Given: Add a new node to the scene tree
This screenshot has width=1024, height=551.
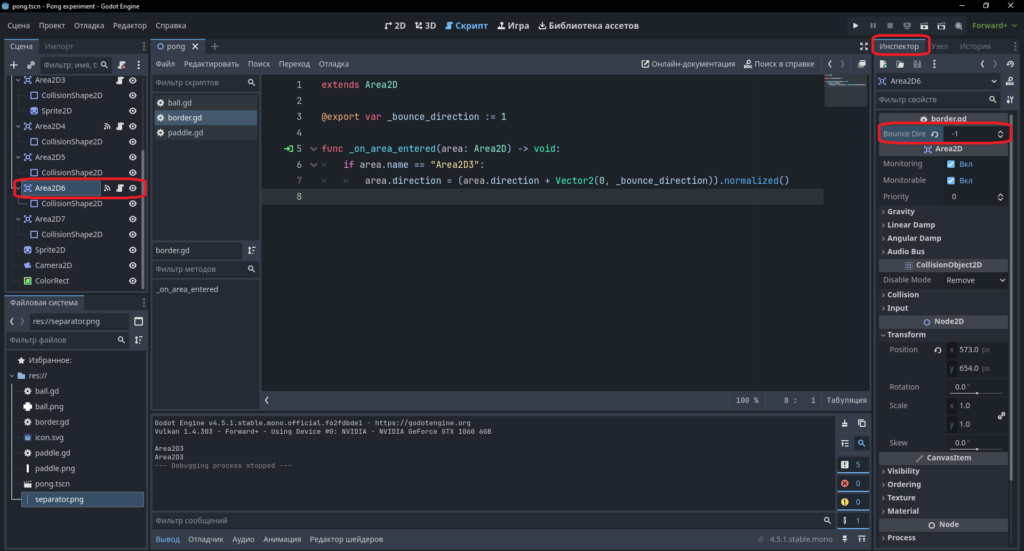Looking at the screenshot, I should [x=14, y=65].
